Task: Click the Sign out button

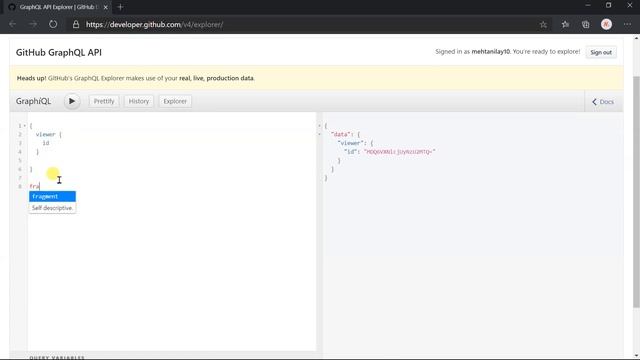Action: pos(601,52)
